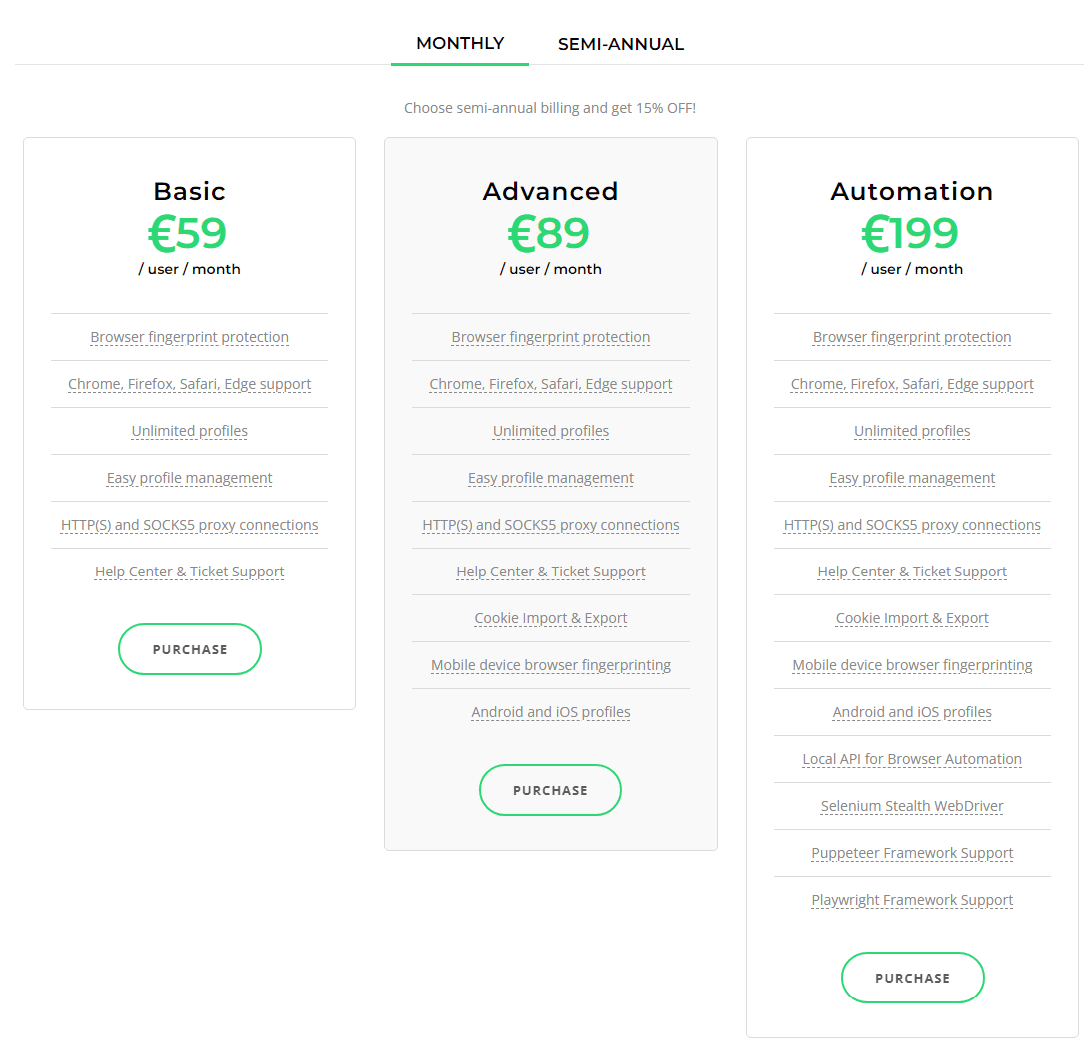Click the semi-annual 15% OFF promotional text
The width and height of the screenshot is (1084, 1046).
550,108
